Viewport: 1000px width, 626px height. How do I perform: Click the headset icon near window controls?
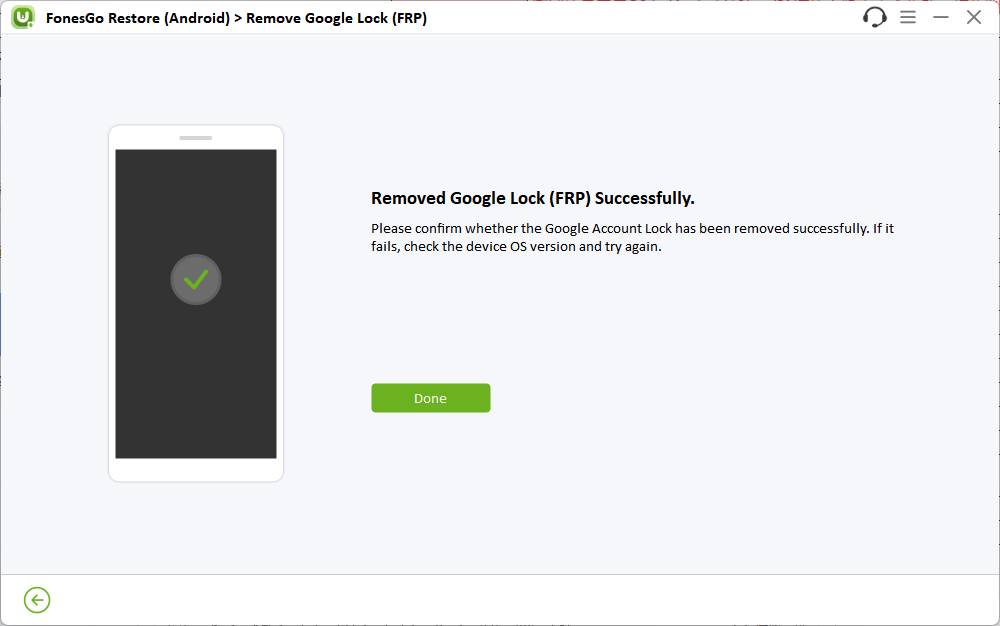point(874,17)
